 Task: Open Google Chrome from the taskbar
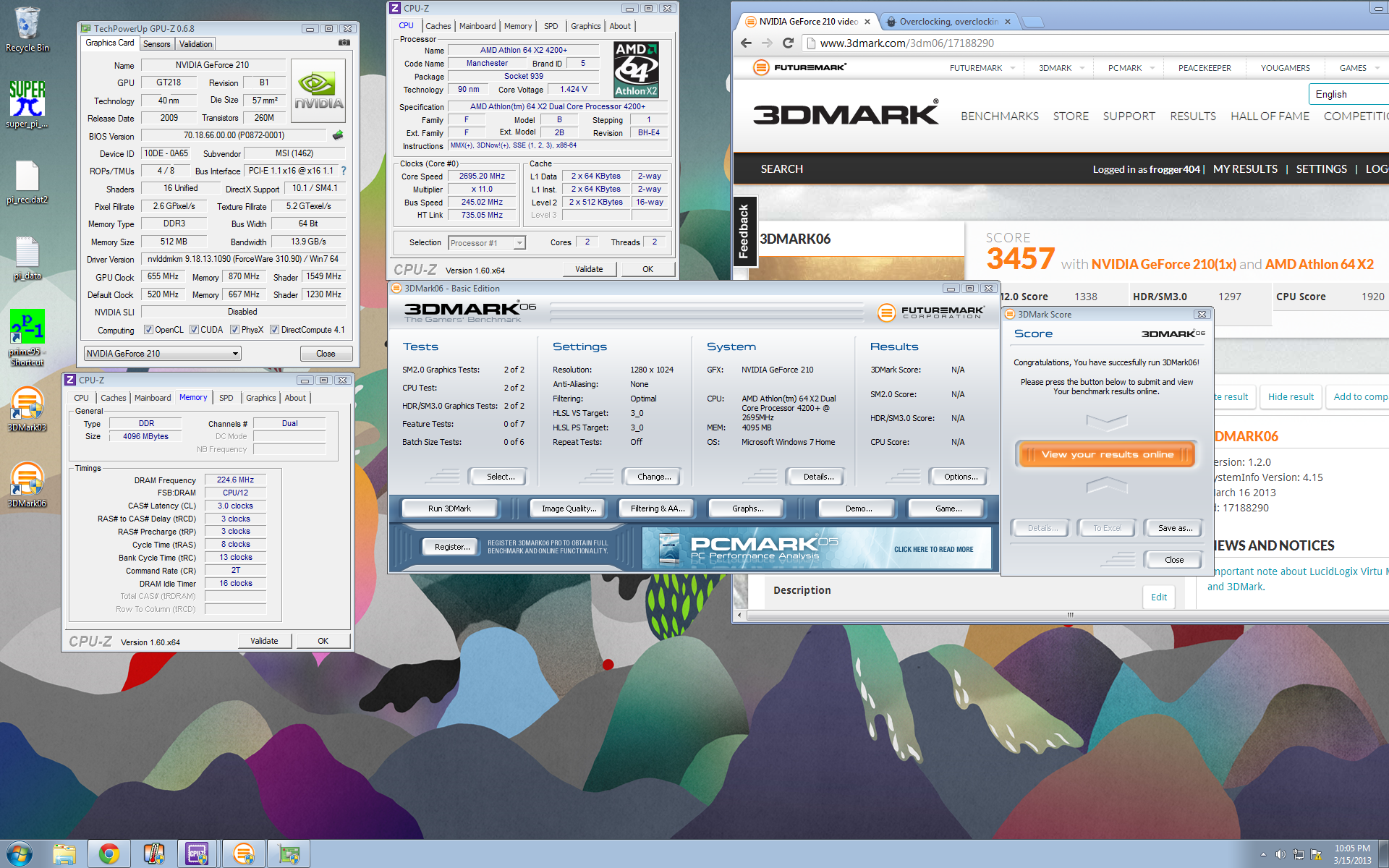tap(109, 854)
